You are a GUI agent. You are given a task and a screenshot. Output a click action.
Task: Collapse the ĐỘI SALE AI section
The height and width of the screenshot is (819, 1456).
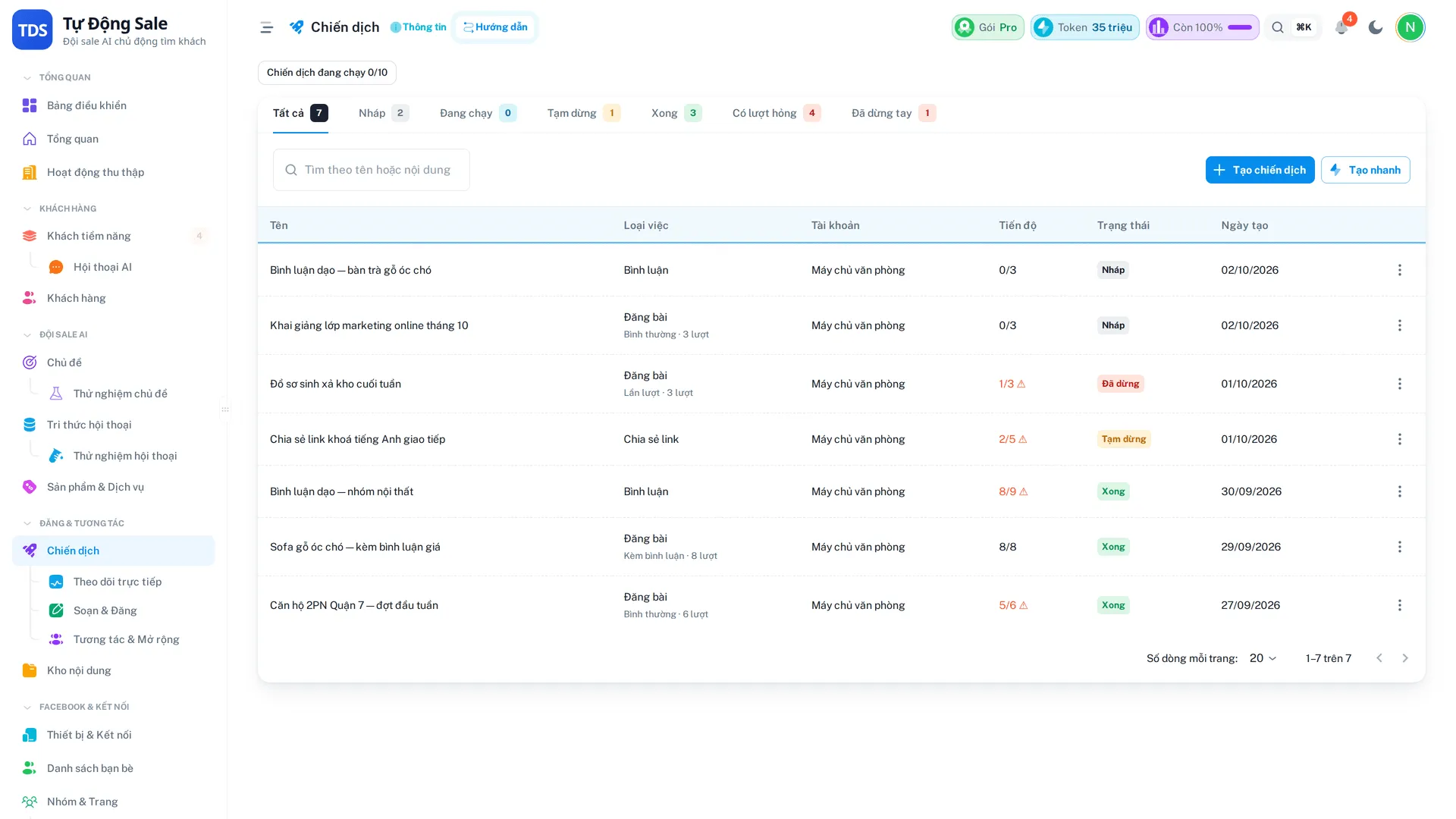click(x=27, y=334)
